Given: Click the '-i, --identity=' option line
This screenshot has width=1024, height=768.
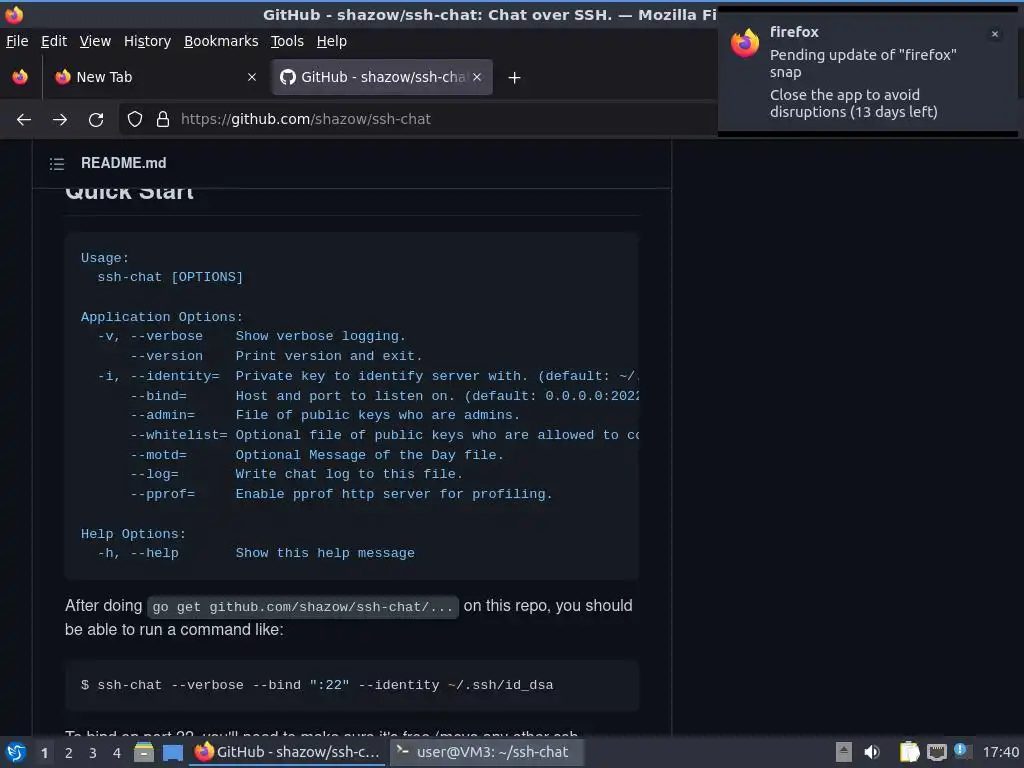Looking at the screenshot, I should [368, 376].
